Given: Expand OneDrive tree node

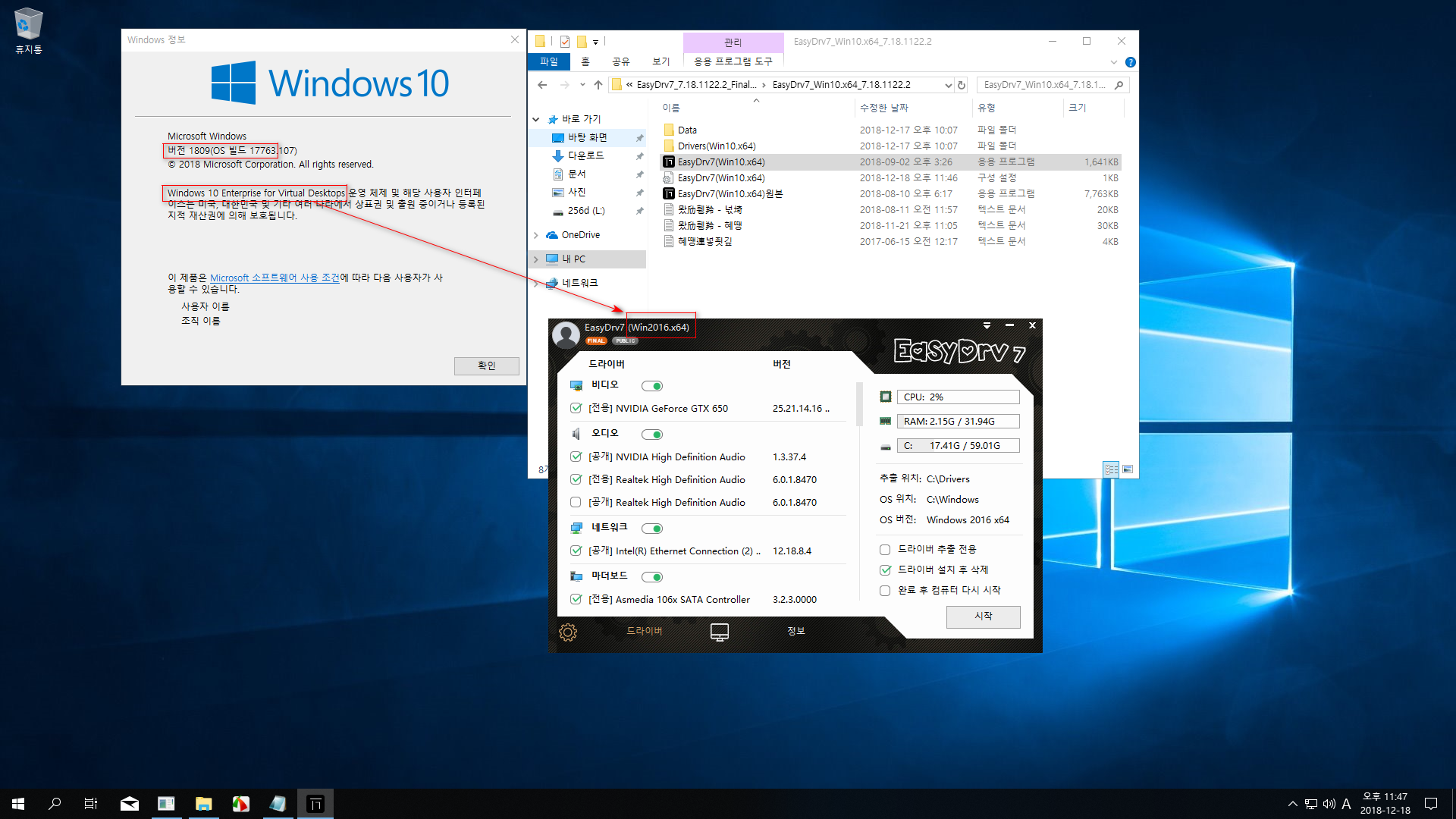Looking at the screenshot, I should pyautogui.click(x=536, y=235).
